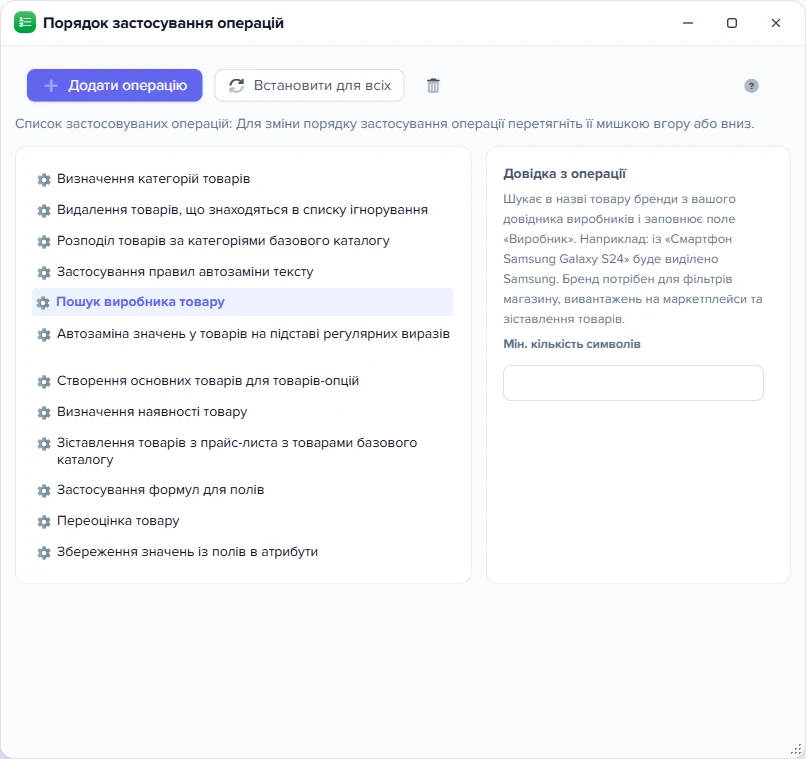The image size is (806, 759).
Task: Click gear icon beside 'Застосування правил автозаміни тексту'
Action: (44, 272)
